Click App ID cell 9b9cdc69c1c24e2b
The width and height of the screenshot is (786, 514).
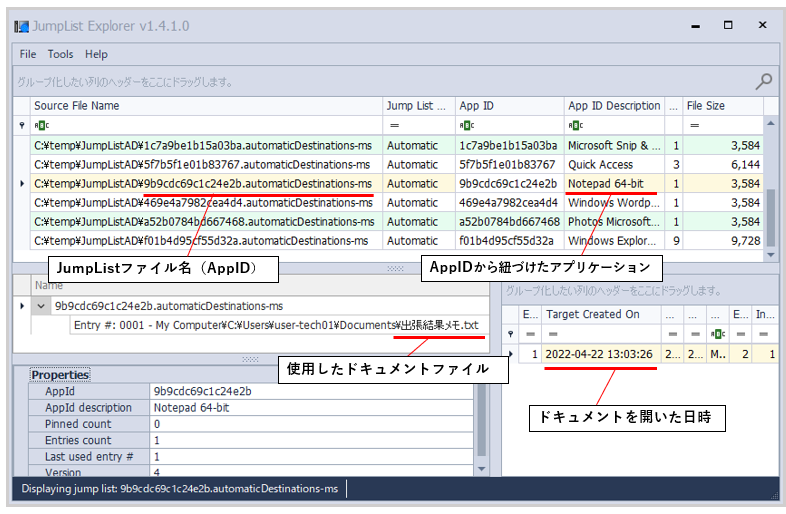coord(509,184)
